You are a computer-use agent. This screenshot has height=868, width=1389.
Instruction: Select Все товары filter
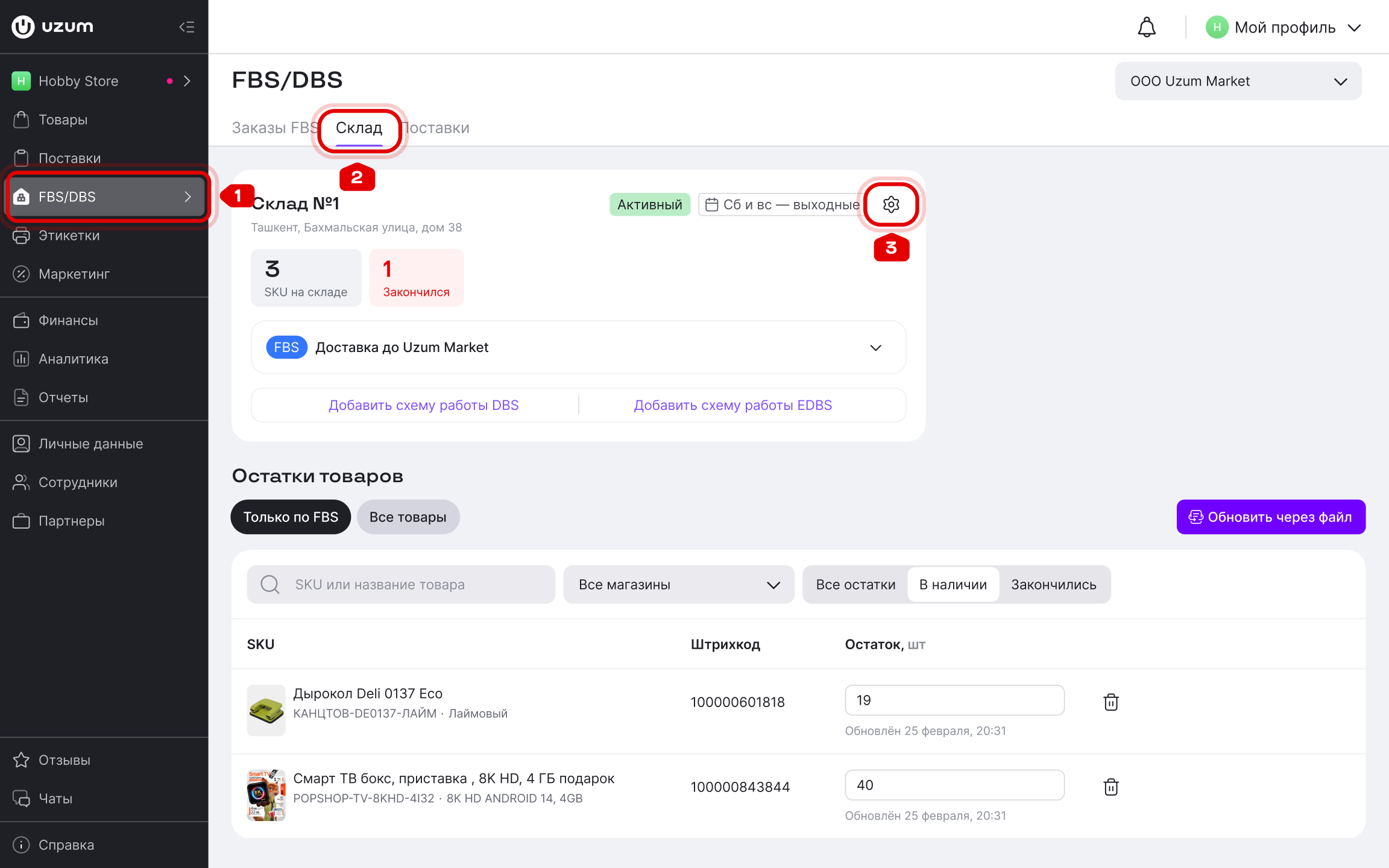click(x=408, y=517)
